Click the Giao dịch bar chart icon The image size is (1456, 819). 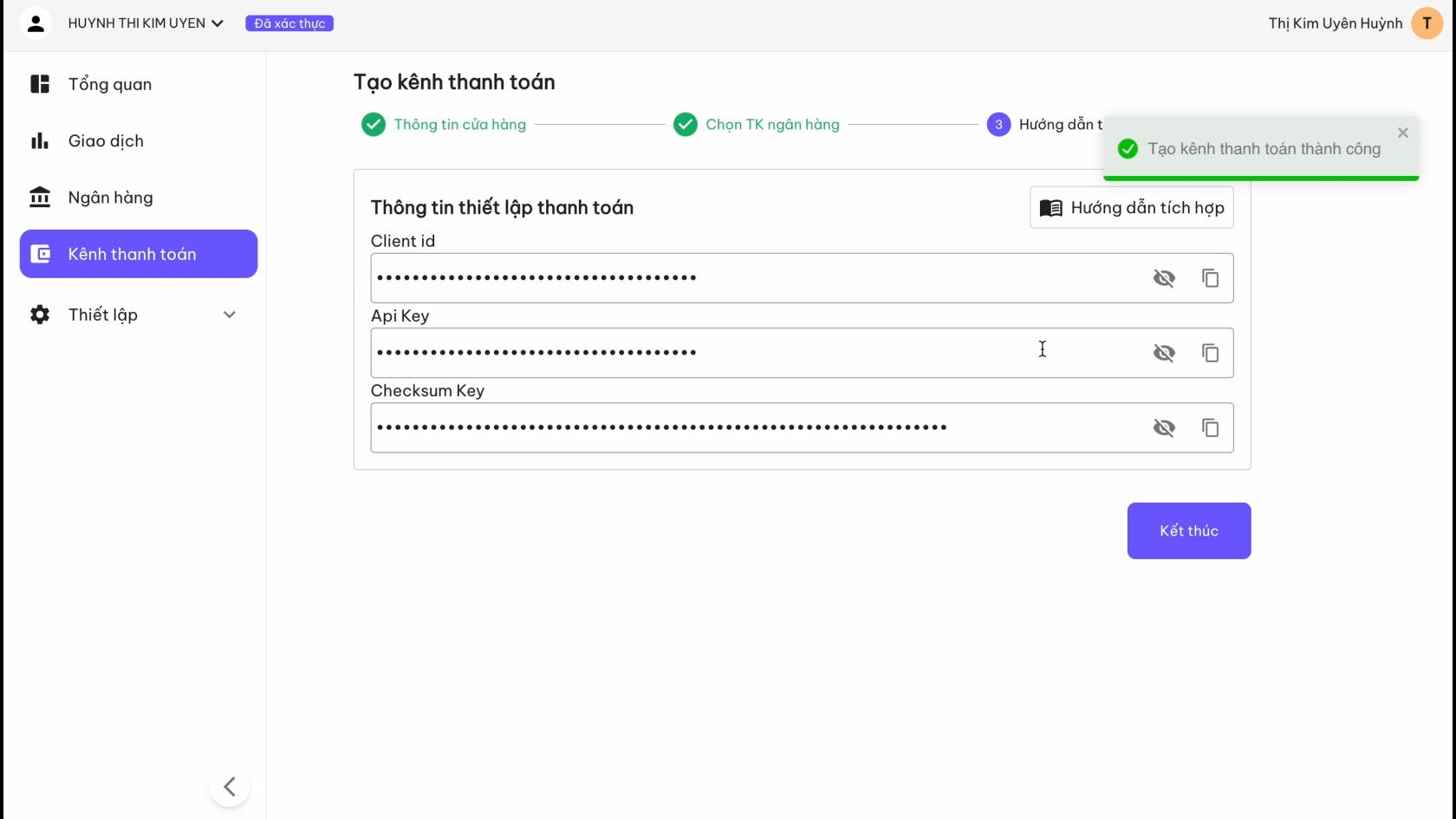coord(40,140)
